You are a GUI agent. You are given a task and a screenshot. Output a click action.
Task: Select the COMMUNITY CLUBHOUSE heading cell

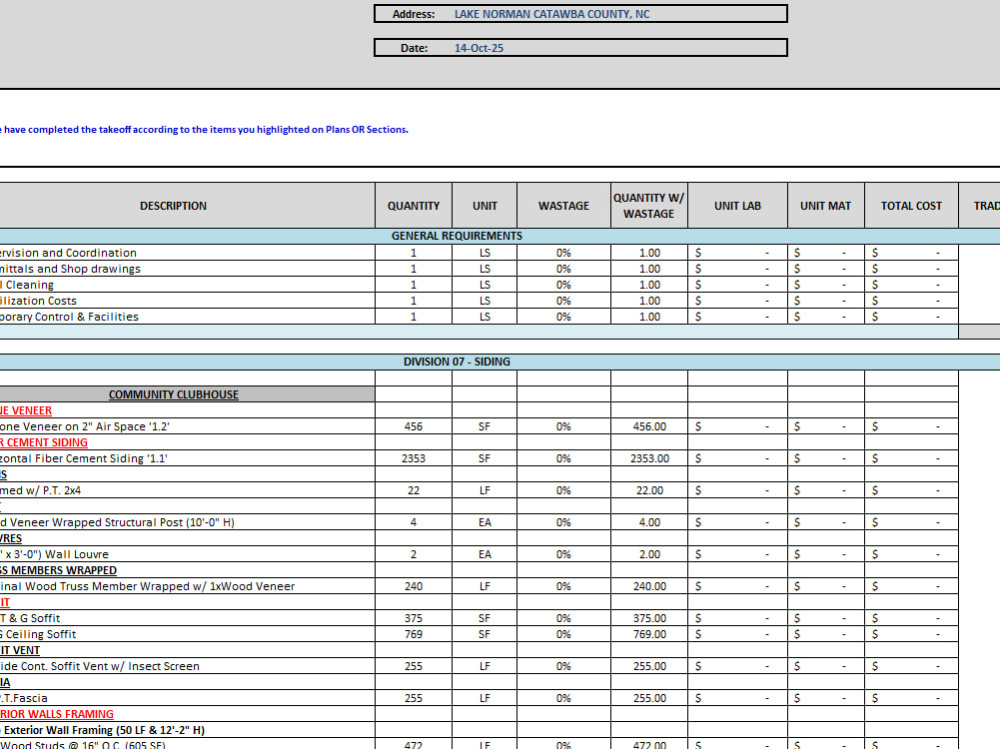coord(173,394)
